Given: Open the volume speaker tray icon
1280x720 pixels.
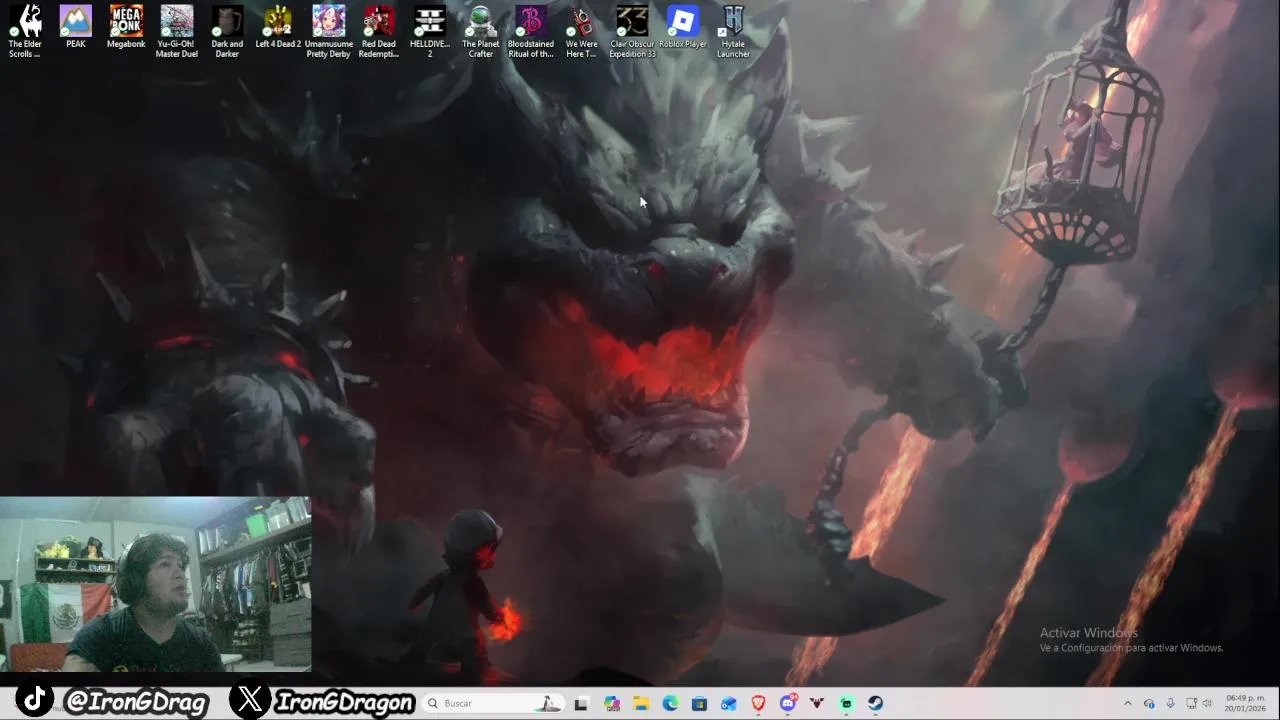Looking at the screenshot, I should [x=1208, y=703].
